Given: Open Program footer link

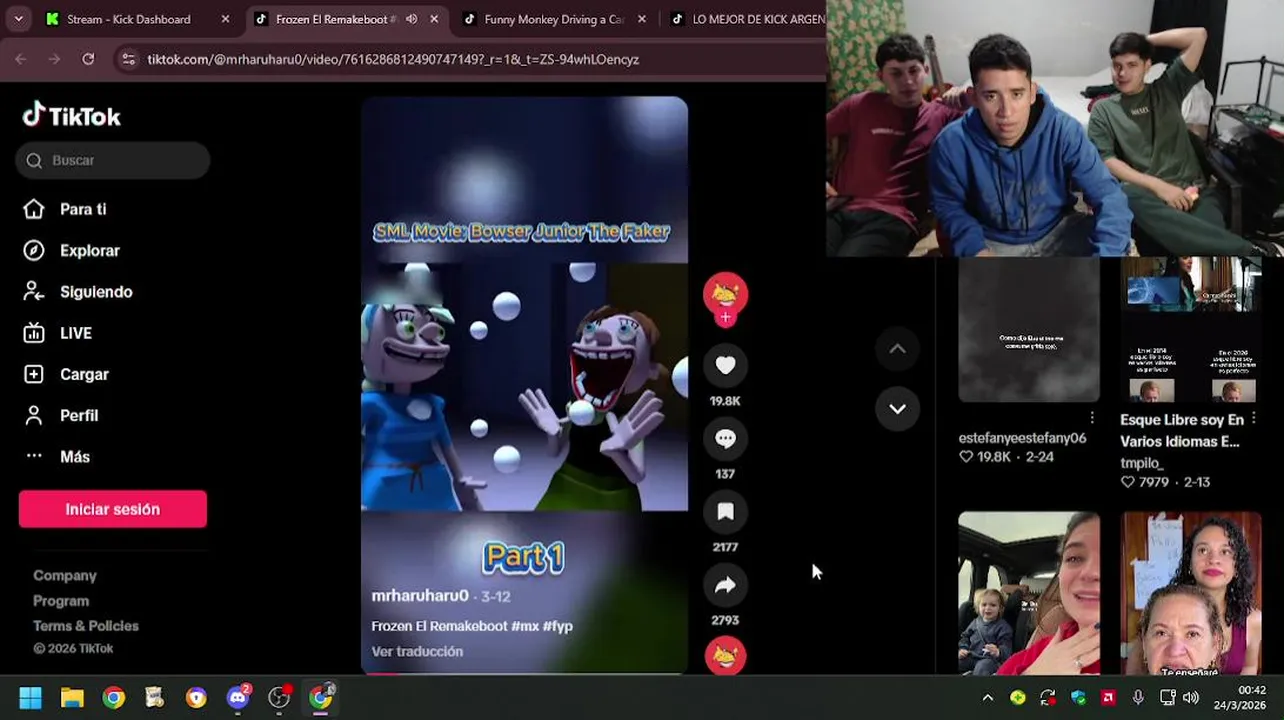Looking at the screenshot, I should coord(61,600).
